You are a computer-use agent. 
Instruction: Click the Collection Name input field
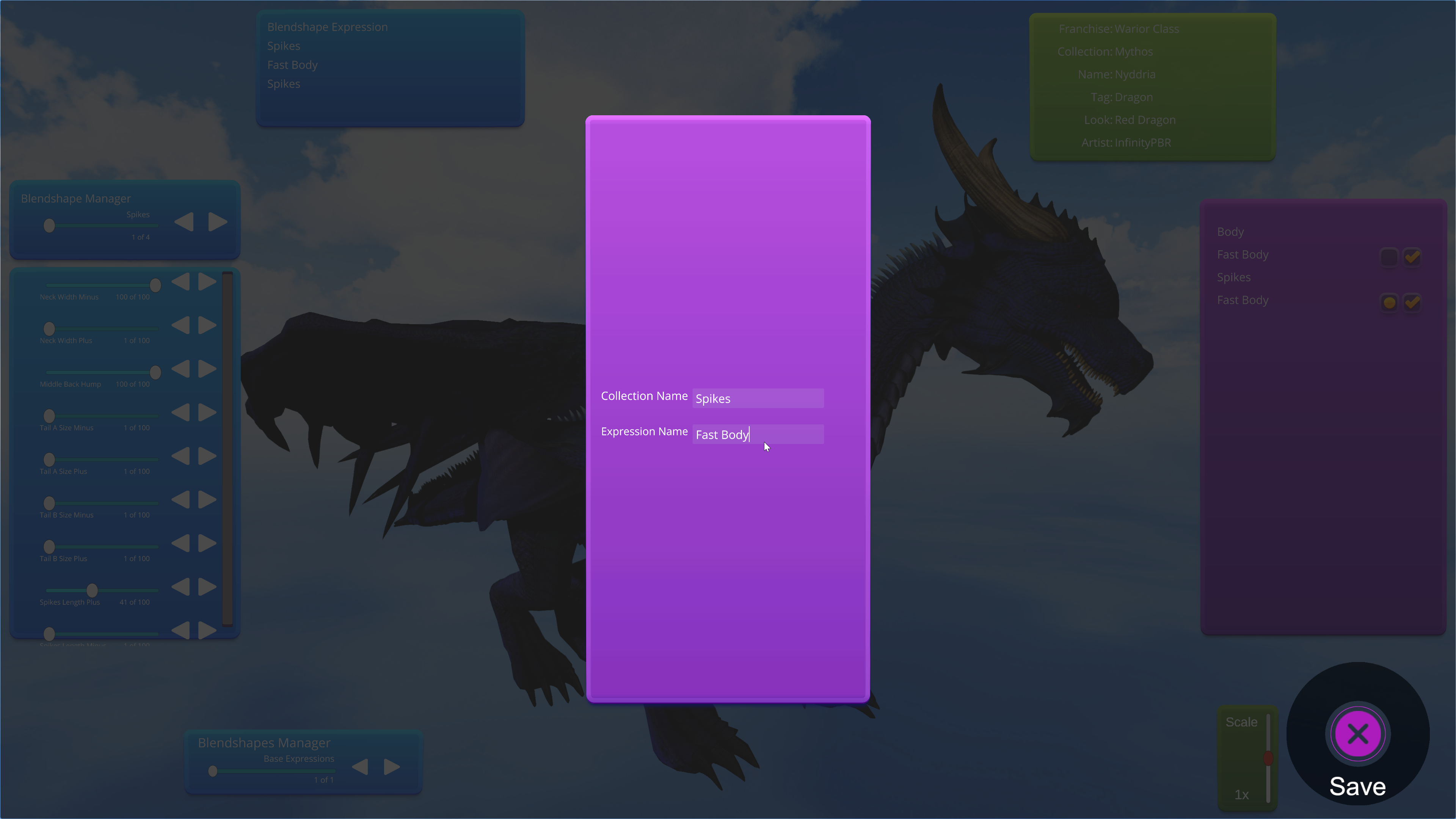tap(758, 399)
